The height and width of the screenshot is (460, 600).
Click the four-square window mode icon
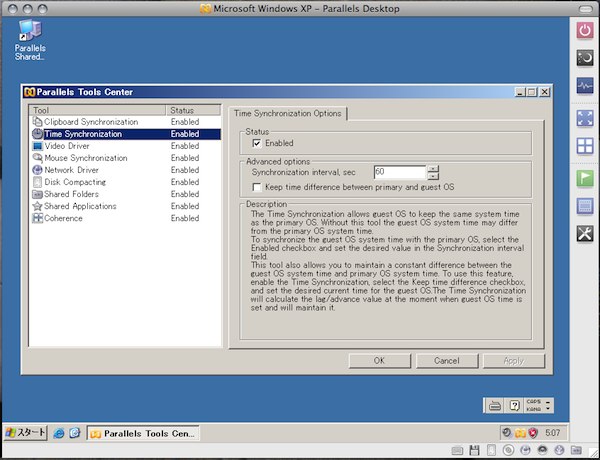tap(585, 146)
